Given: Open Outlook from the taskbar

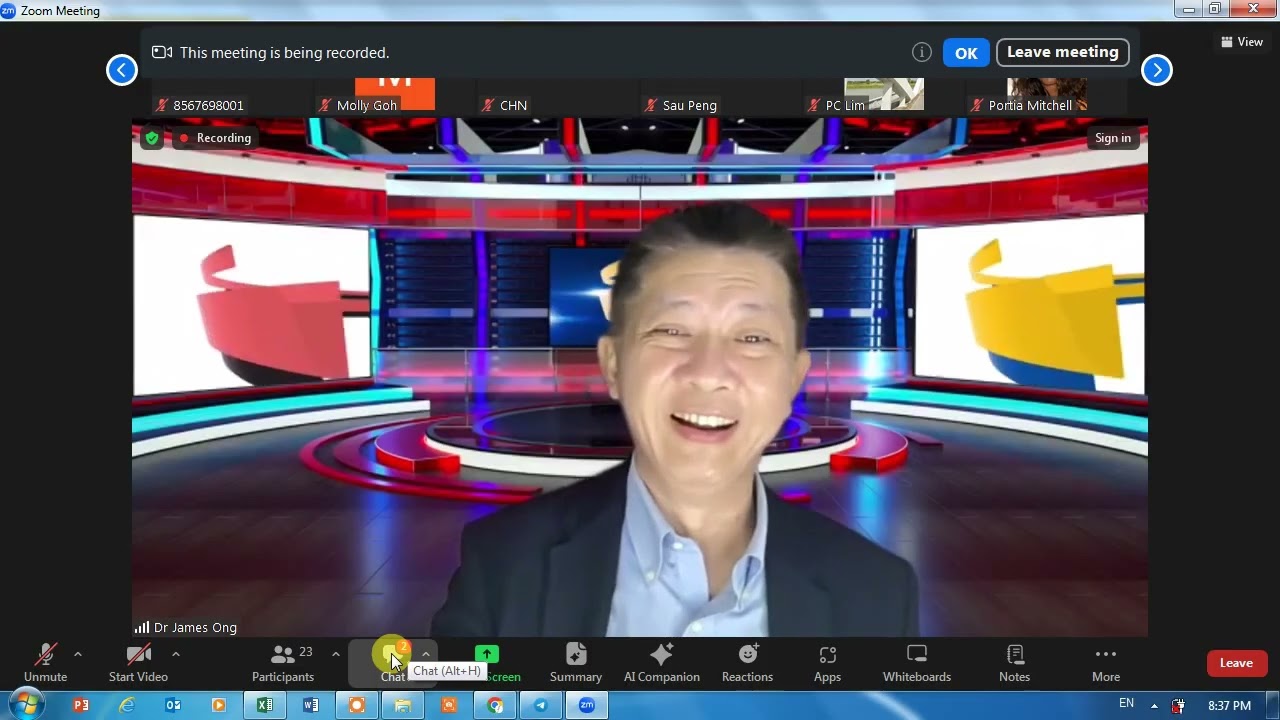Looking at the screenshot, I should coord(173,705).
